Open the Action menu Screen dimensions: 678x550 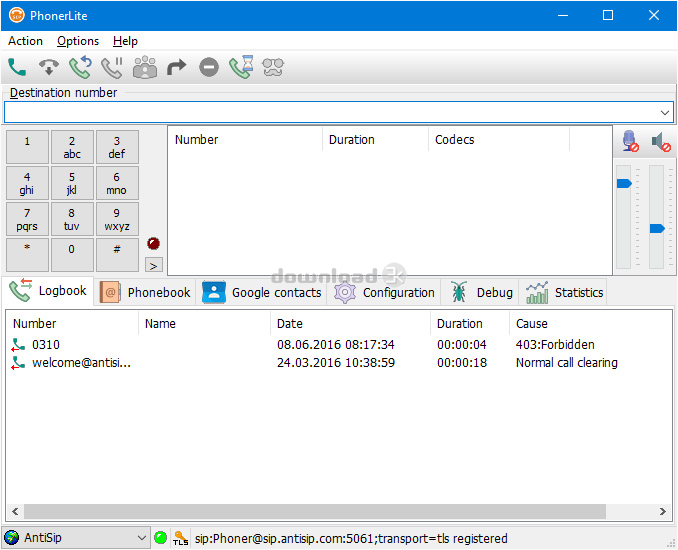(x=25, y=41)
